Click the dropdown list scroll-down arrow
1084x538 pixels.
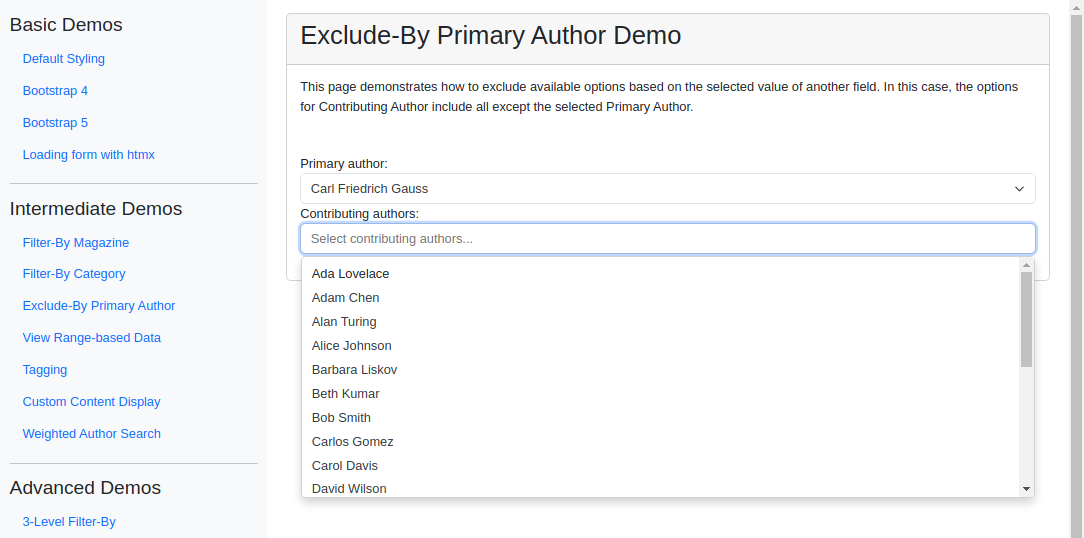point(1027,489)
